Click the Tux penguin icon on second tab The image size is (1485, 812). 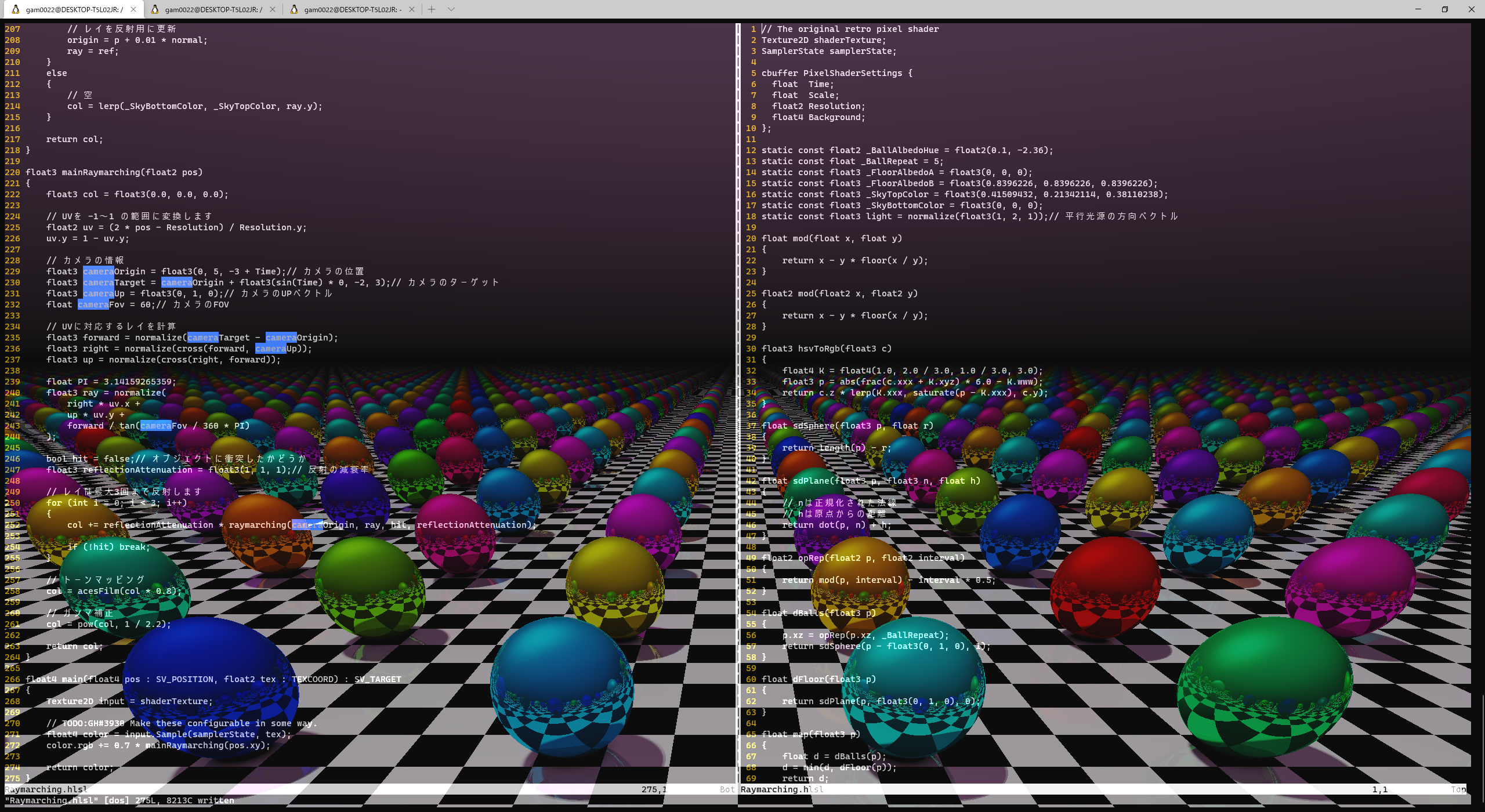click(x=155, y=9)
